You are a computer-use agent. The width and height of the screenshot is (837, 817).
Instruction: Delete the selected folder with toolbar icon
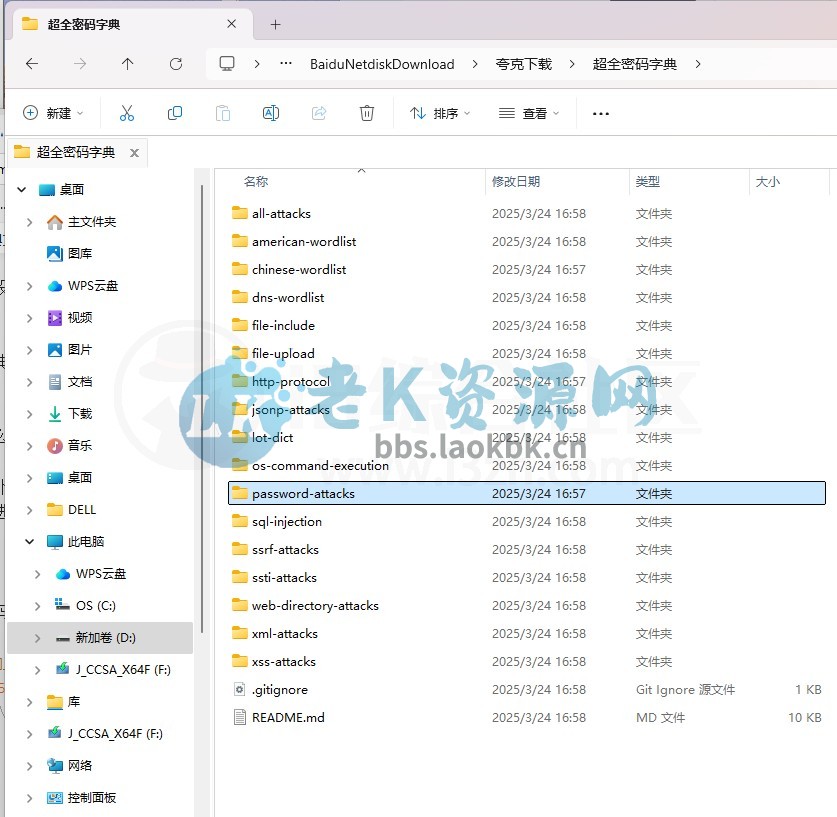pos(367,113)
